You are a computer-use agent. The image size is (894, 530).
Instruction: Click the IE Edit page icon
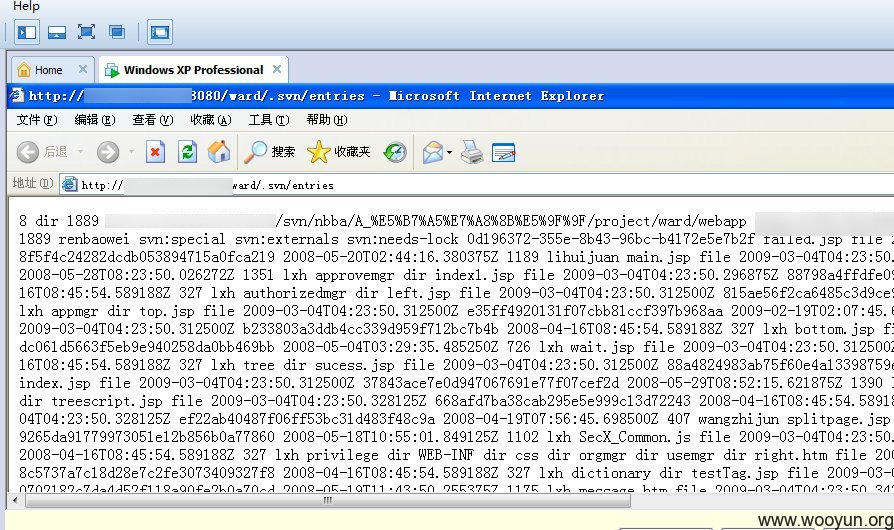(503, 152)
